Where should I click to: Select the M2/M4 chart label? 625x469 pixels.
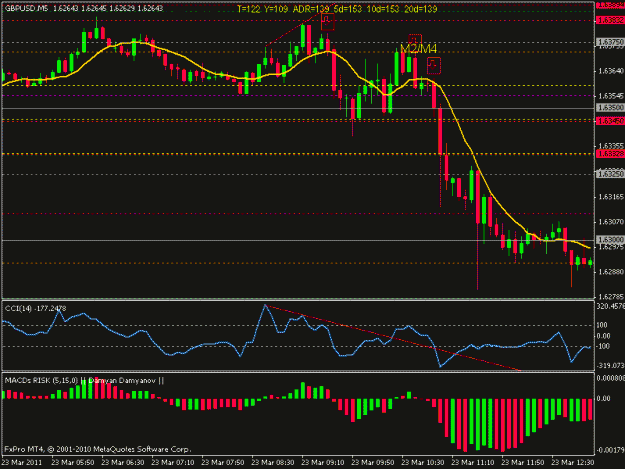pyautogui.click(x=418, y=49)
